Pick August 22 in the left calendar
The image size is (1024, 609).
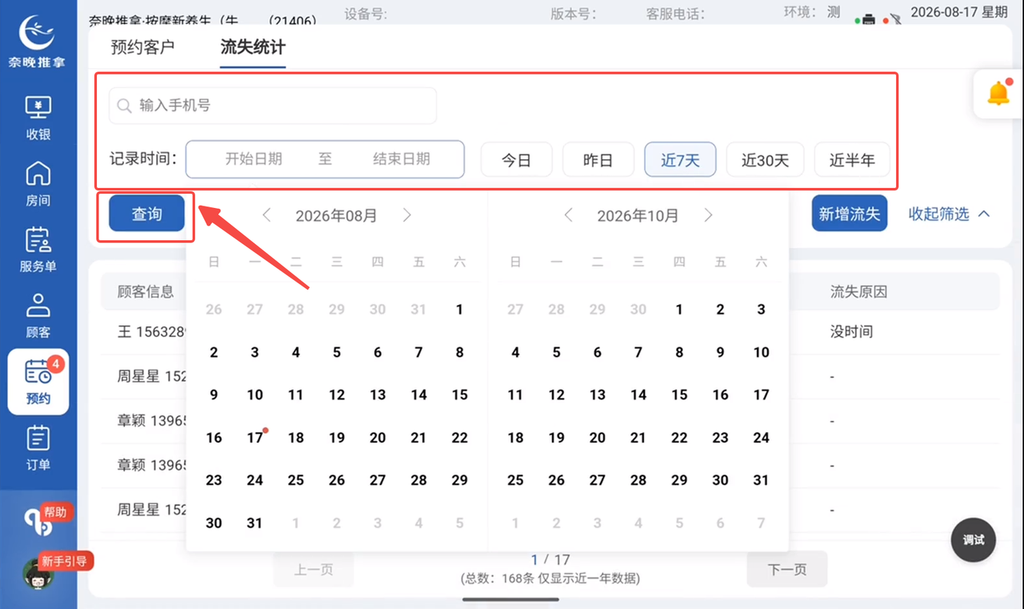click(x=460, y=437)
